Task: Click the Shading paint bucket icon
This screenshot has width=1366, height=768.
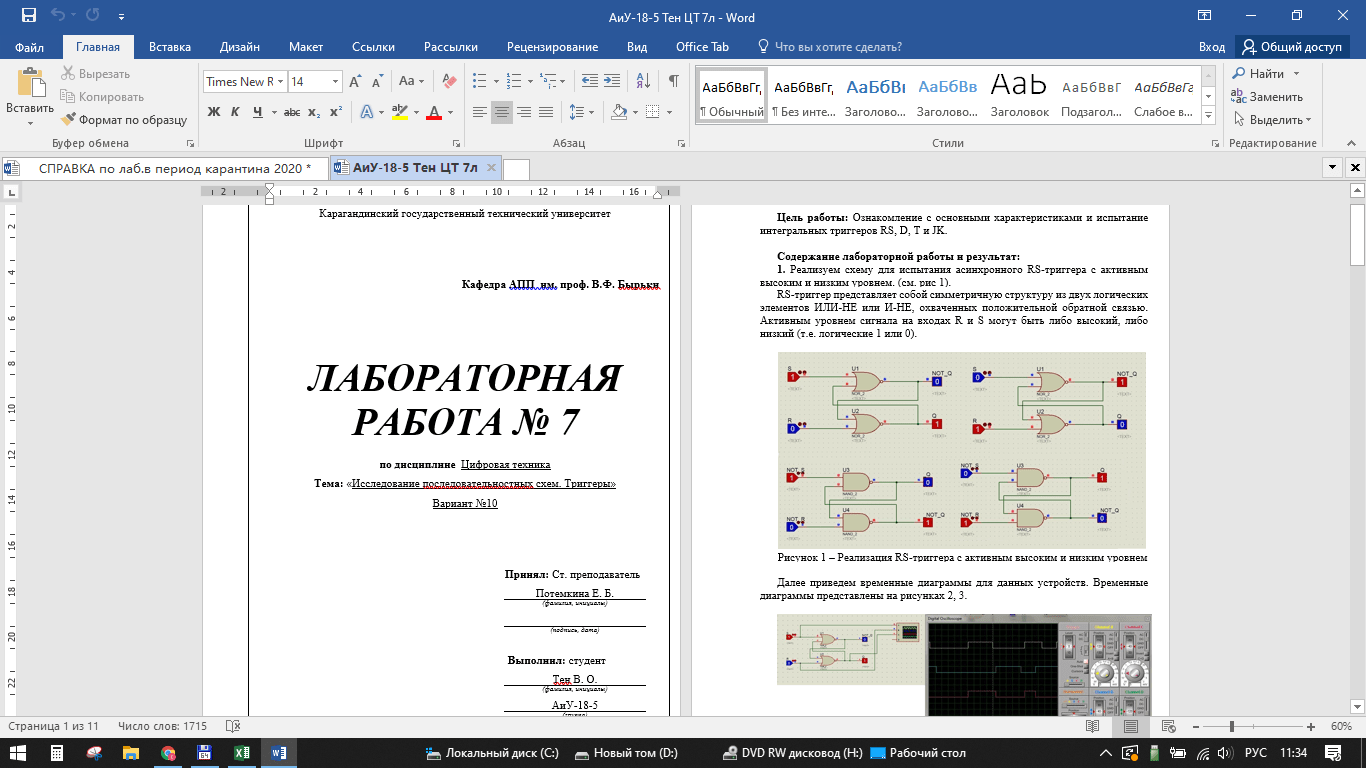Action: [x=619, y=112]
